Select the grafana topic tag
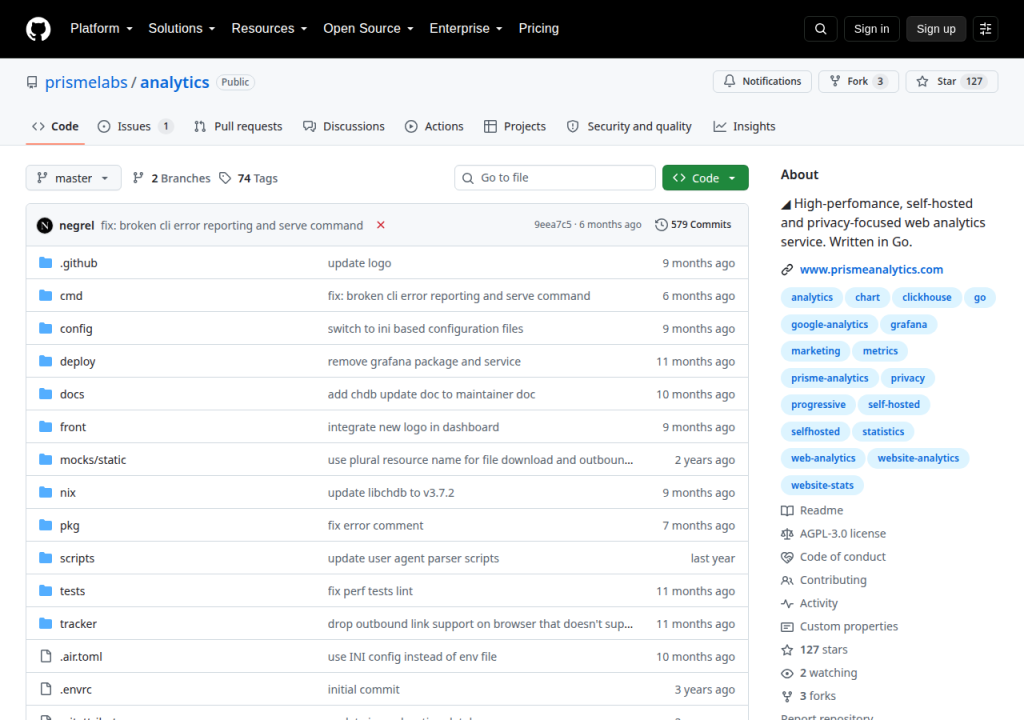 pos(908,324)
